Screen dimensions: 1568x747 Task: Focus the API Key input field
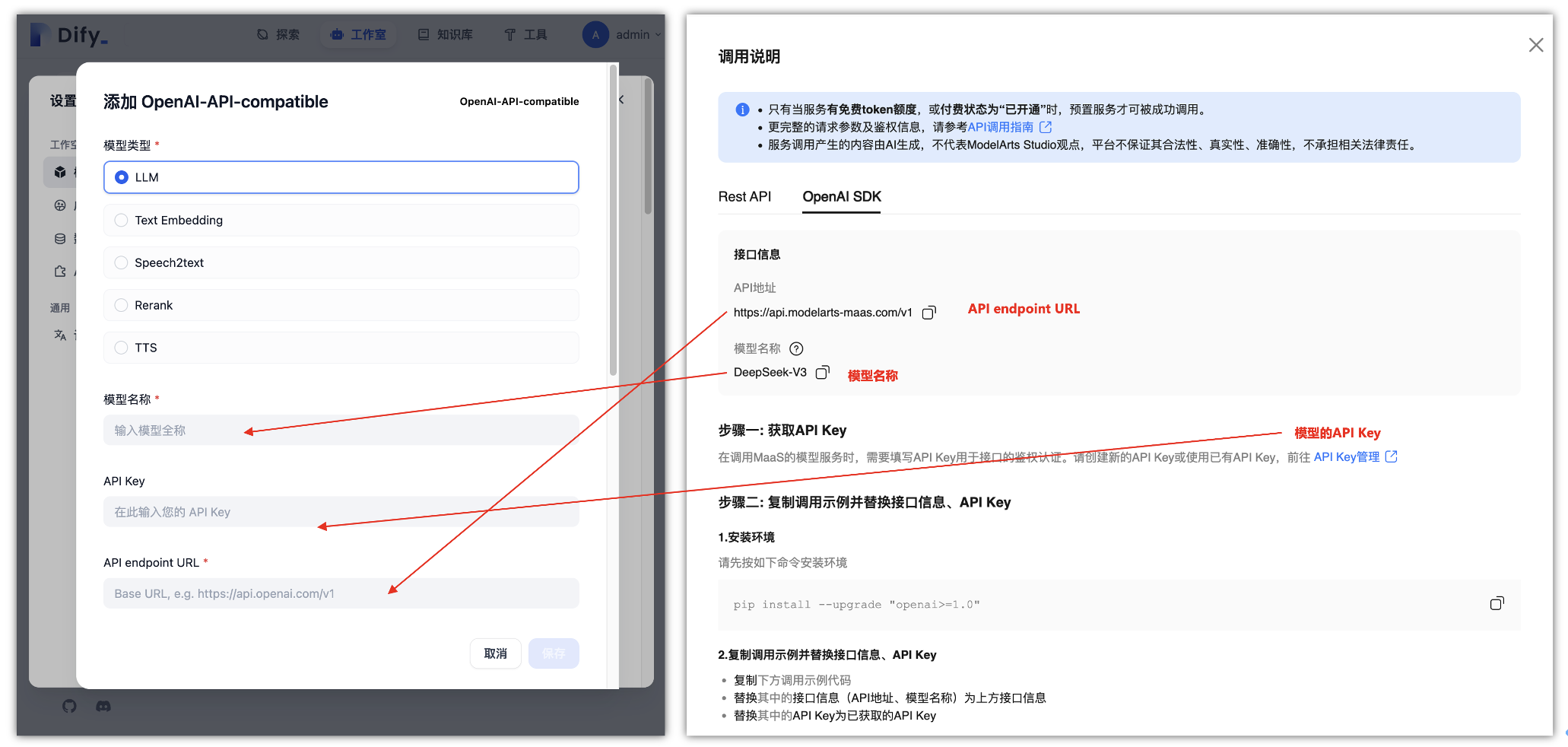pyautogui.click(x=341, y=512)
